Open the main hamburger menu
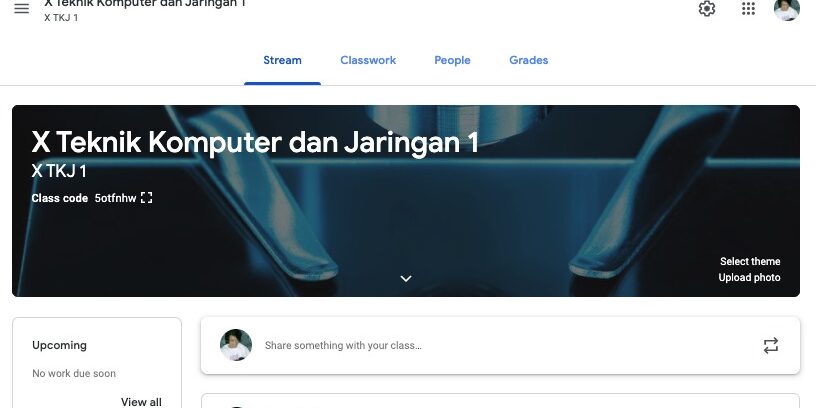Screen dimensions: 816x408 (21, 8)
